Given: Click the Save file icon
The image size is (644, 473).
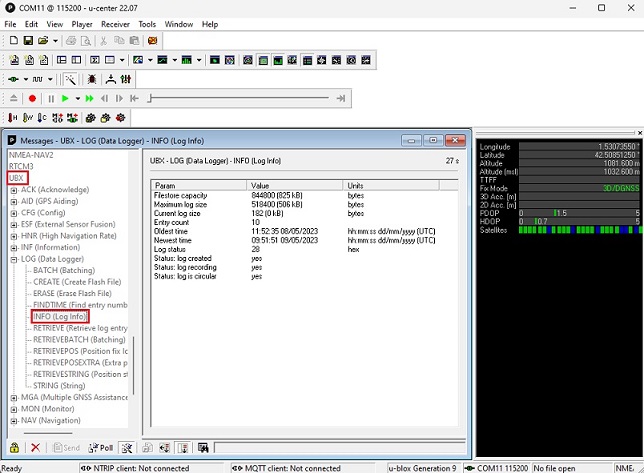Looking at the screenshot, I should coord(28,41).
